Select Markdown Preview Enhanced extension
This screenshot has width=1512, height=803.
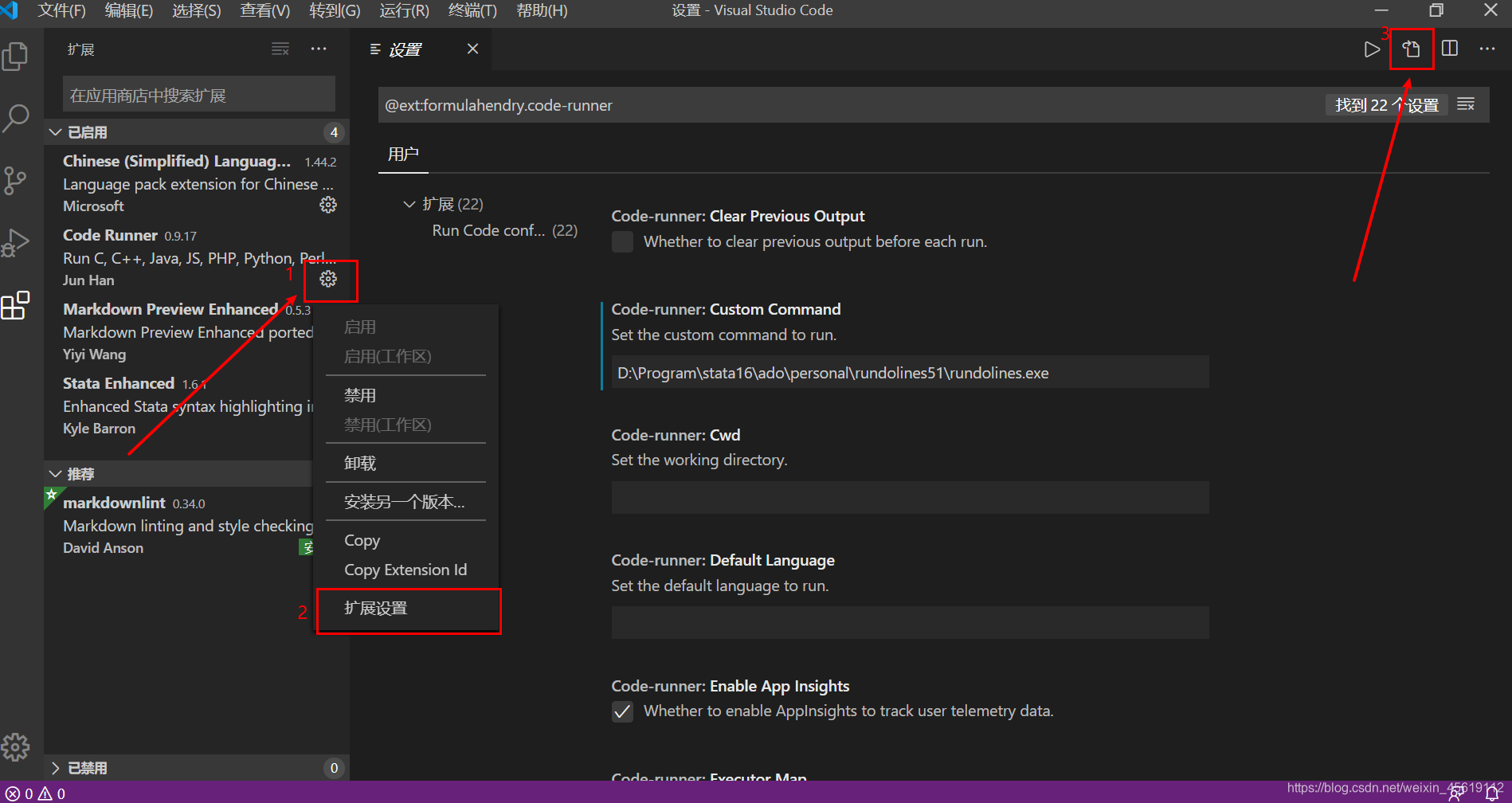[179, 331]
